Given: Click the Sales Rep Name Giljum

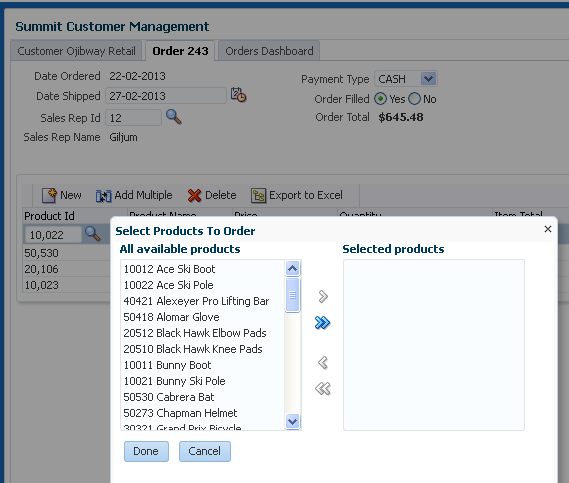Looking at the screenshot, I should click(x=123, y=137).
